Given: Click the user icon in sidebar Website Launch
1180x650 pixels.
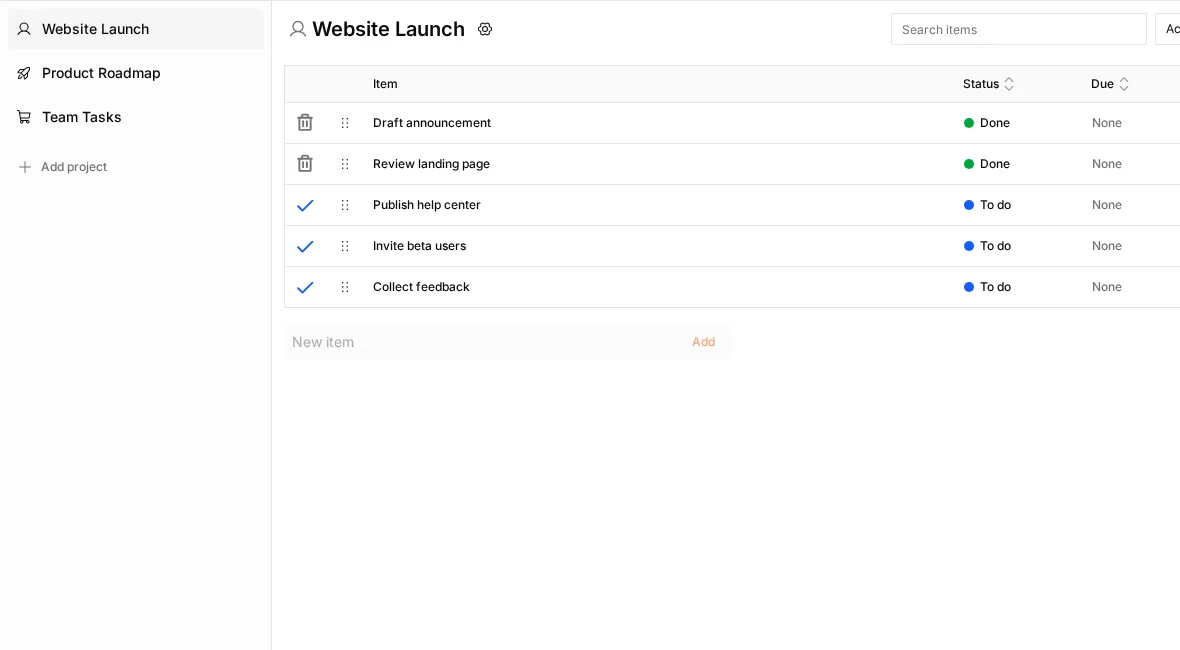Looking at the screenshot, I should (x=24, y=29).
